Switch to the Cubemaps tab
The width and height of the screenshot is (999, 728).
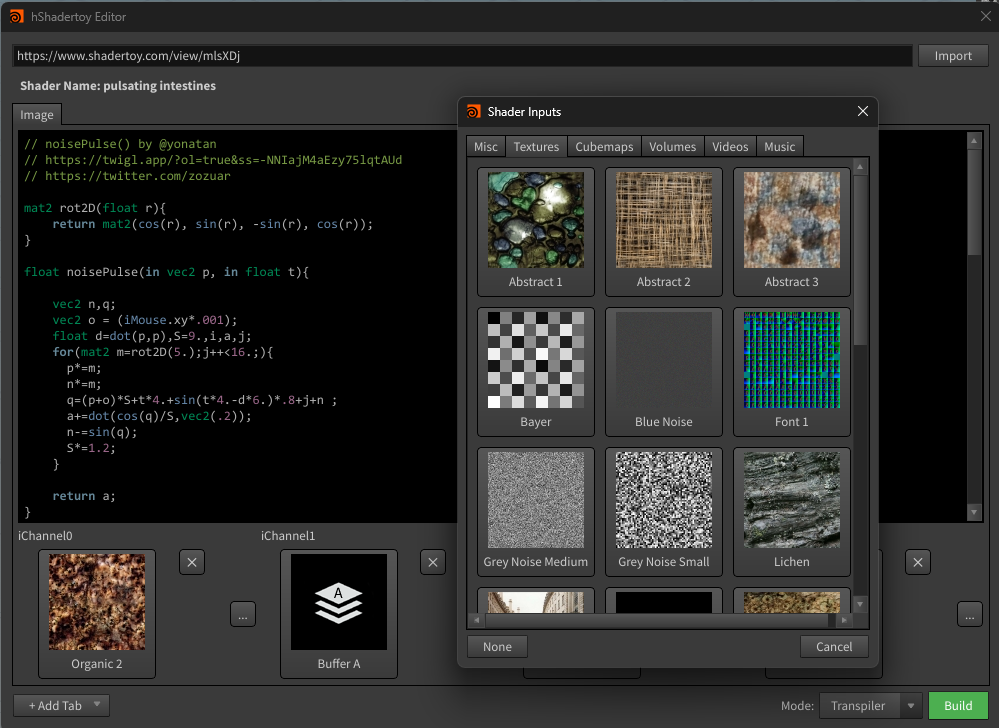point(604,146)
